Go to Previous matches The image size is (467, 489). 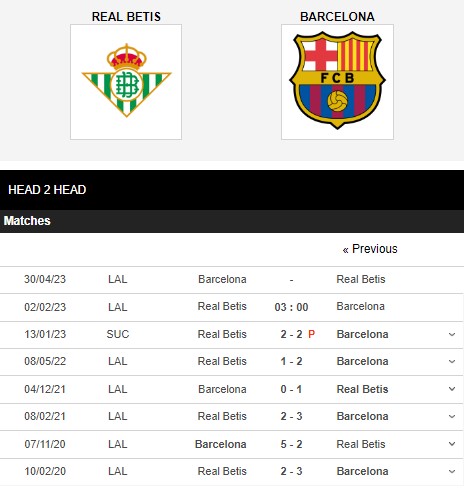370,249
